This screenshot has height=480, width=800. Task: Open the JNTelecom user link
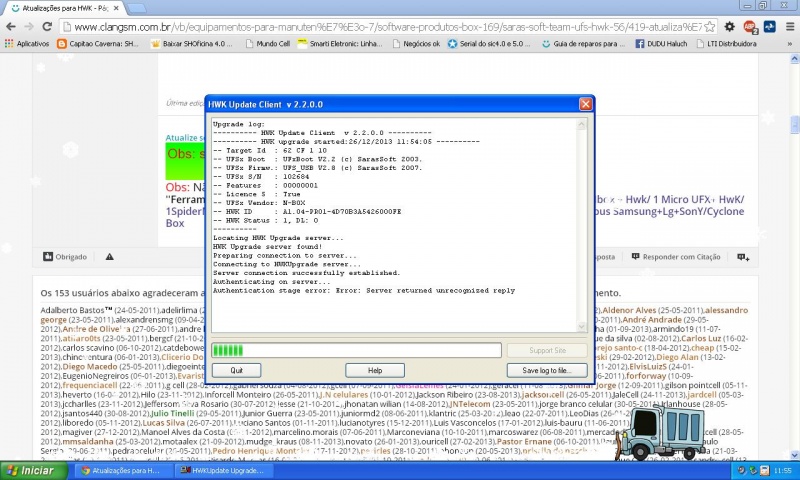[x=469, y=404]
